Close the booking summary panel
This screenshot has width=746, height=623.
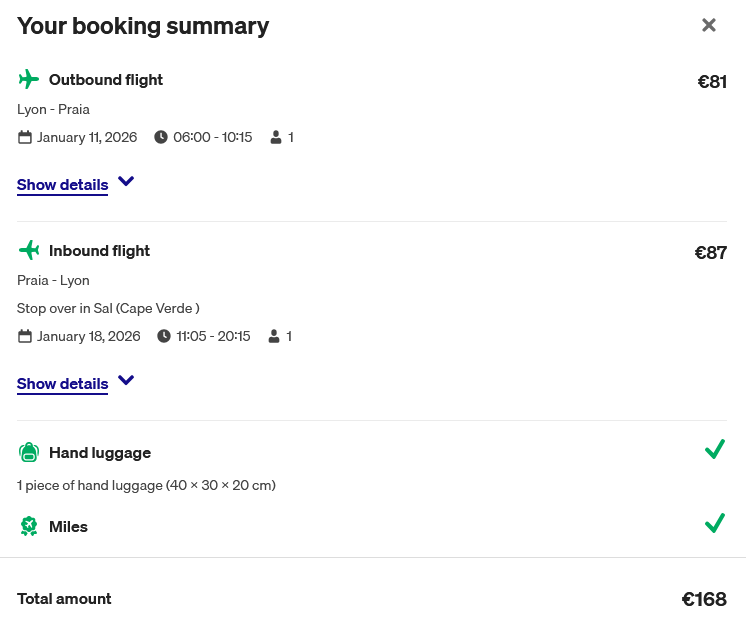[x=709, y=25]
